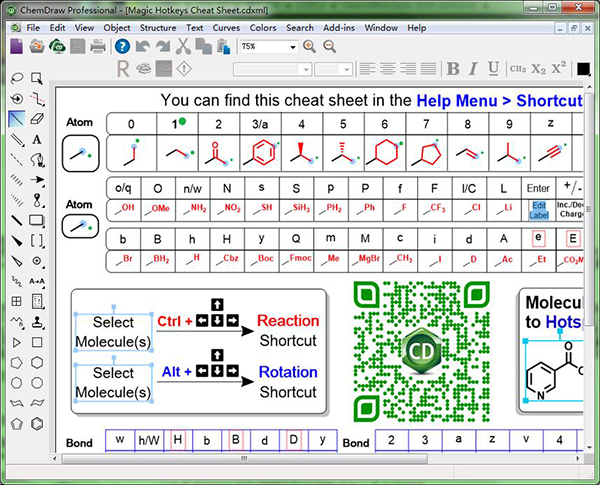
Task: Toggle superscript X2 formatting
Action: pyautogui.click(x=559, y=68)
